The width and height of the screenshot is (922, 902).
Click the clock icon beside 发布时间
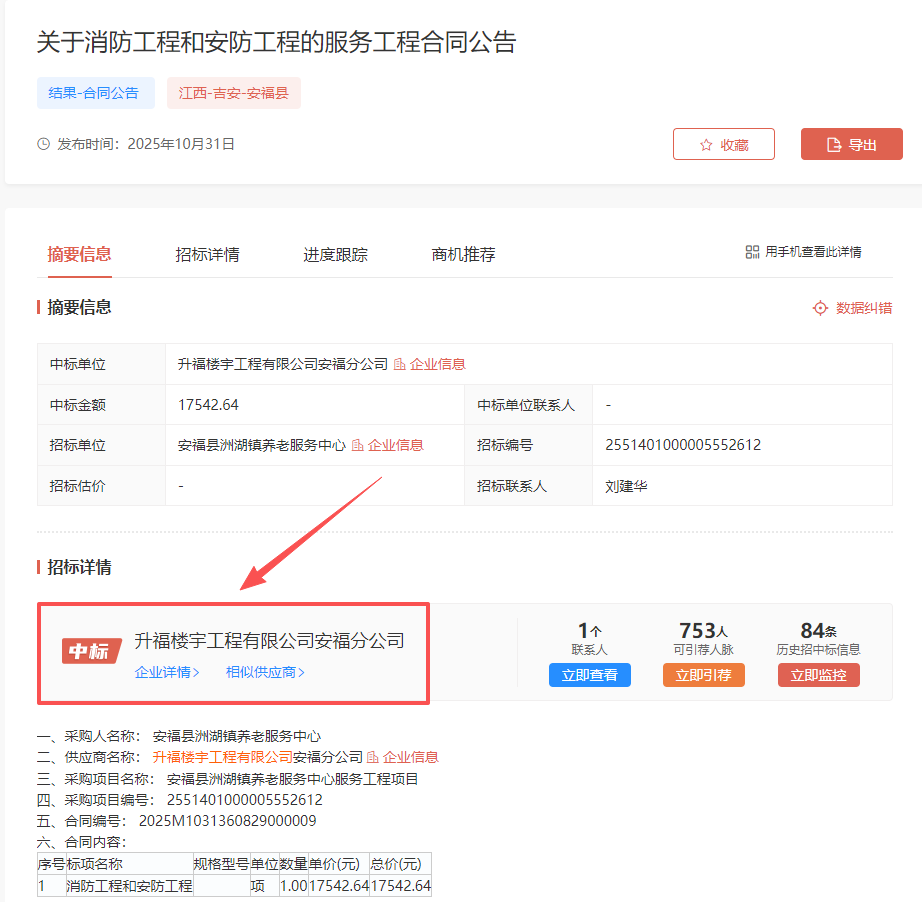click(x=44, y=144)
